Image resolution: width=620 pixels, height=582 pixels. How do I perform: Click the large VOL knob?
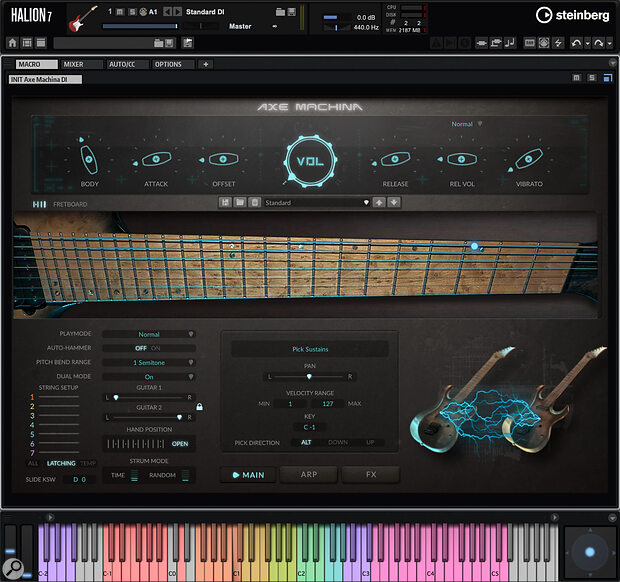(x=310, y=161)
